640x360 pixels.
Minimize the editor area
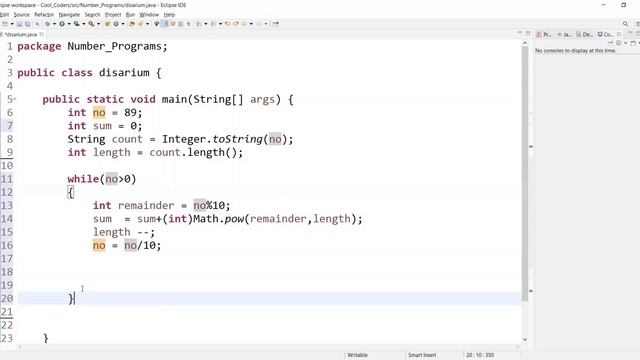[x=520, y=33]
